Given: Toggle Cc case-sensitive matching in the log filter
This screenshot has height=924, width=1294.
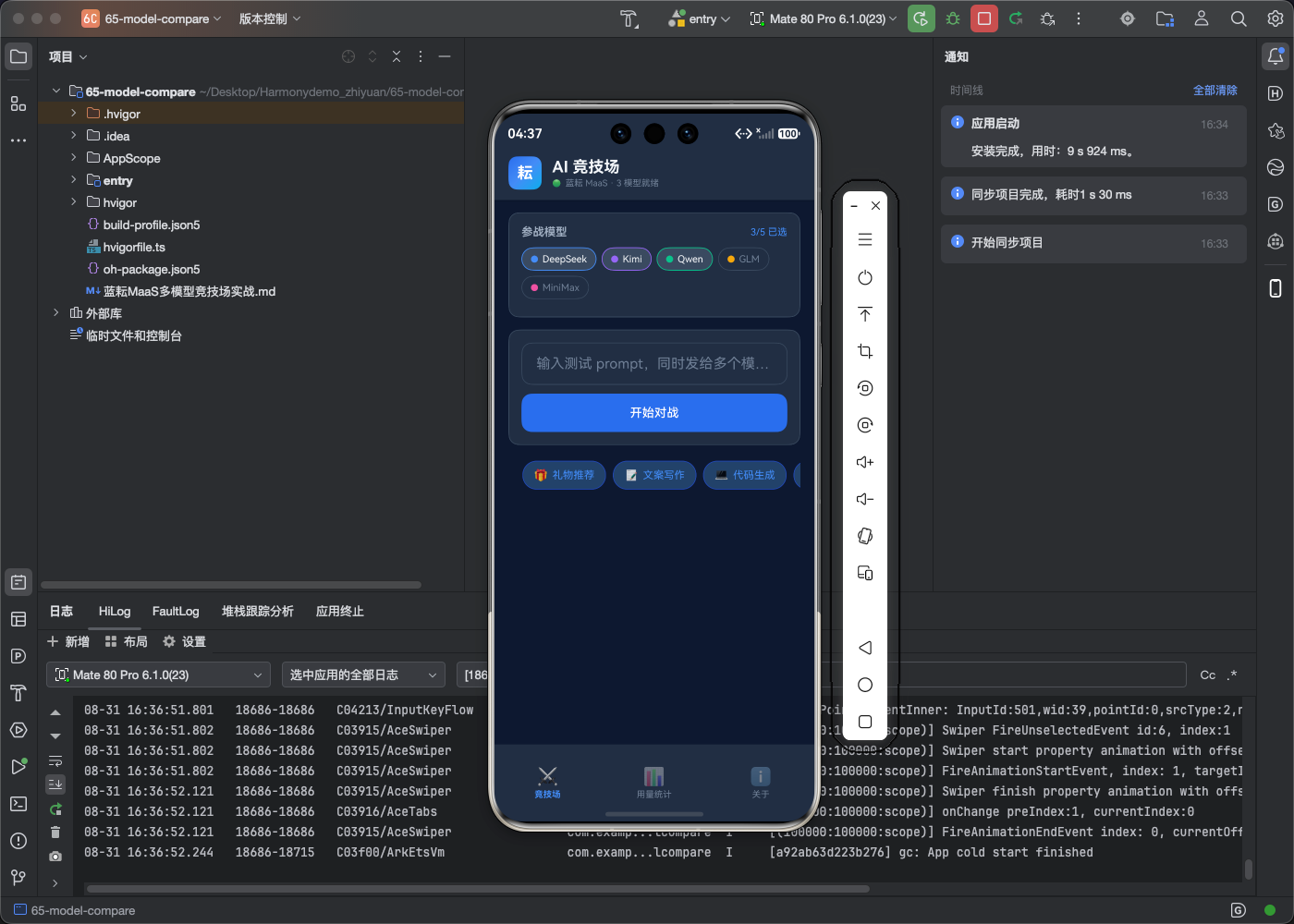Looking at the screenshot, I should click(x=1208, y=675).
